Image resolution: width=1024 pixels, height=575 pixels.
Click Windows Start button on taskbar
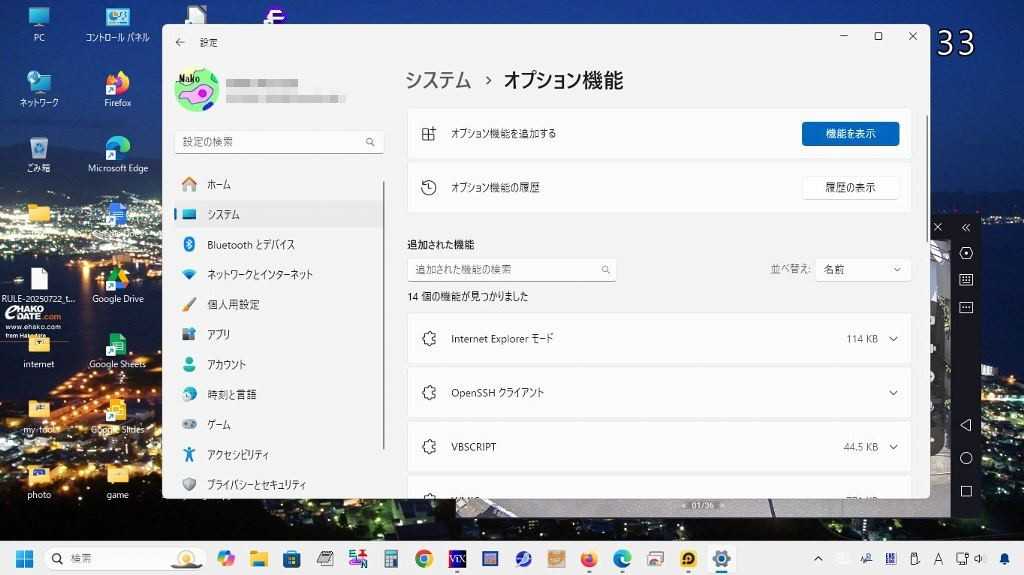click(24, 559)
